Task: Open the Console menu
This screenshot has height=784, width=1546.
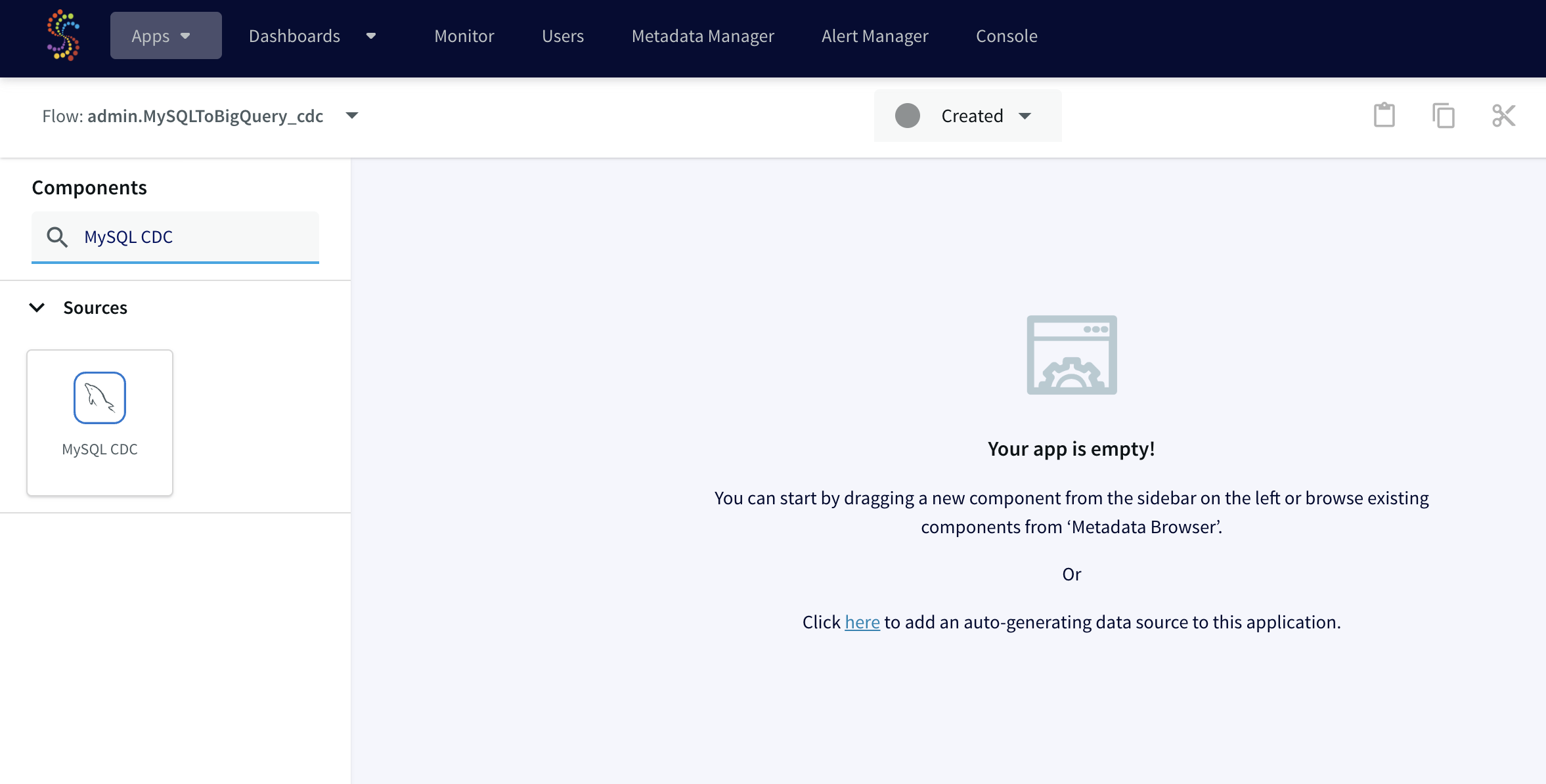Action: click(x=1006, y=36)
